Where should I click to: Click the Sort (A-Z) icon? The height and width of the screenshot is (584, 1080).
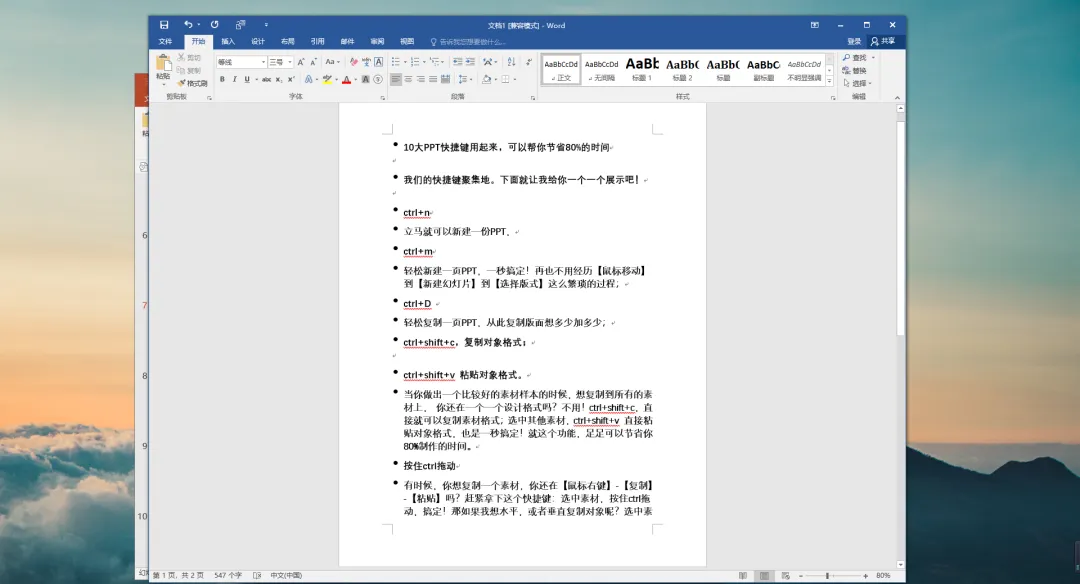511,62
